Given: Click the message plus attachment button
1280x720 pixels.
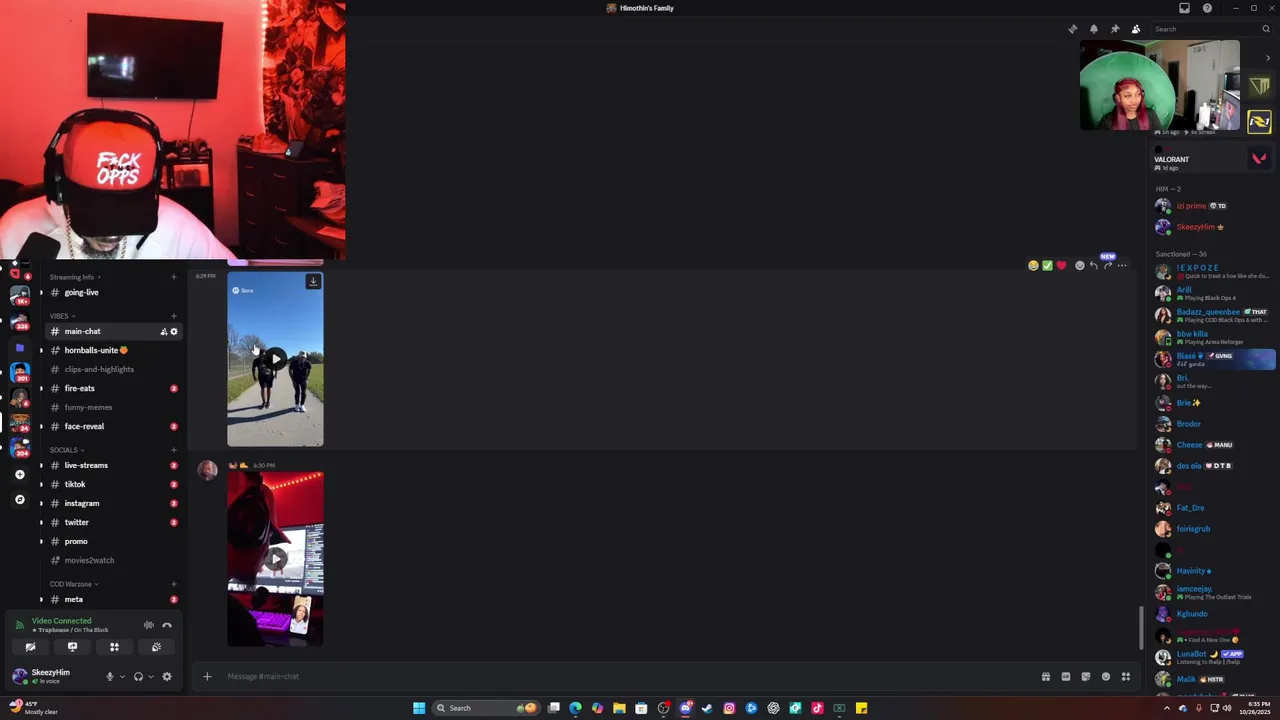Looking at the screenshot, I should tap(207, 676).
